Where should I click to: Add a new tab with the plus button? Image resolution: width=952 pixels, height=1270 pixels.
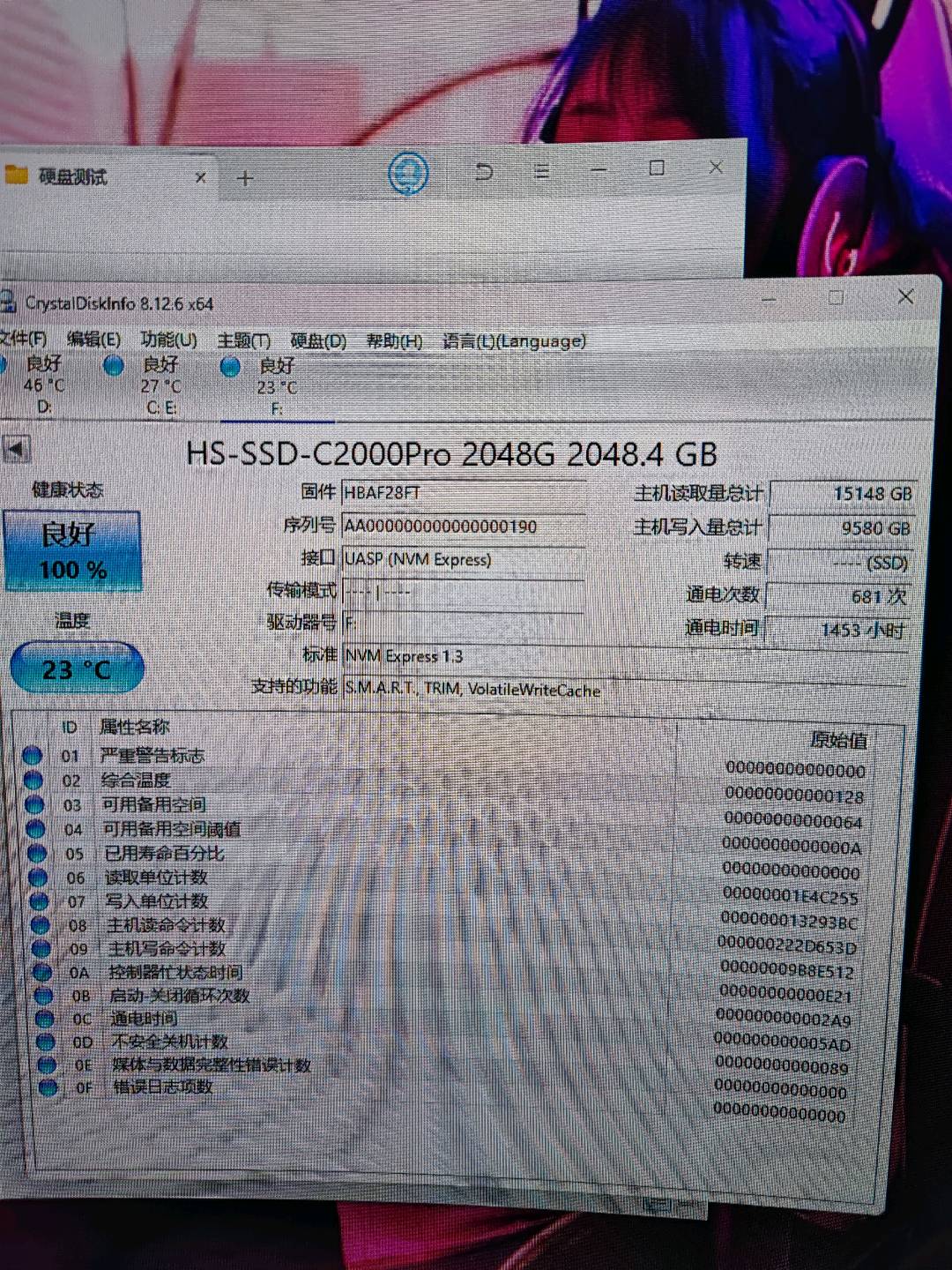click(x=245, y=178)
